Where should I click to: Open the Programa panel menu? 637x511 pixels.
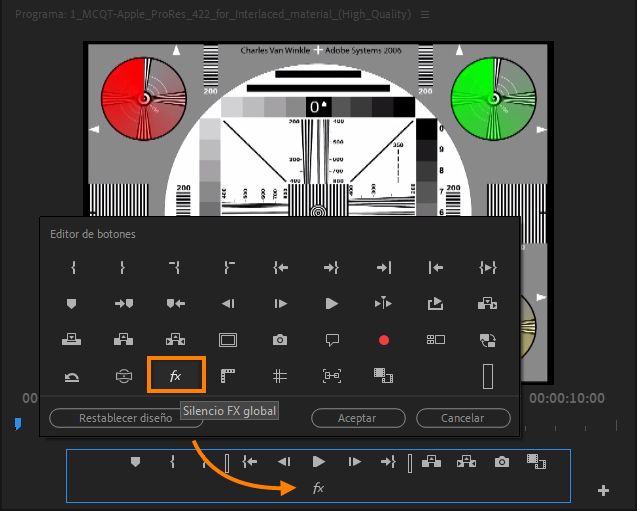[425, 15]
